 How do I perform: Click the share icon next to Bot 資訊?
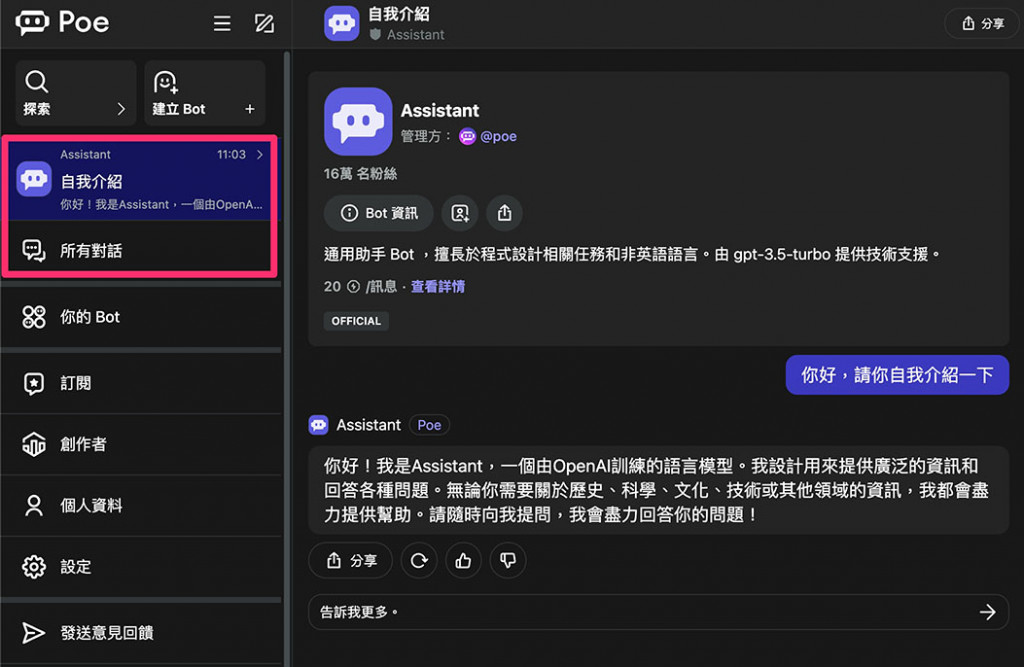[x=504, y=213]
